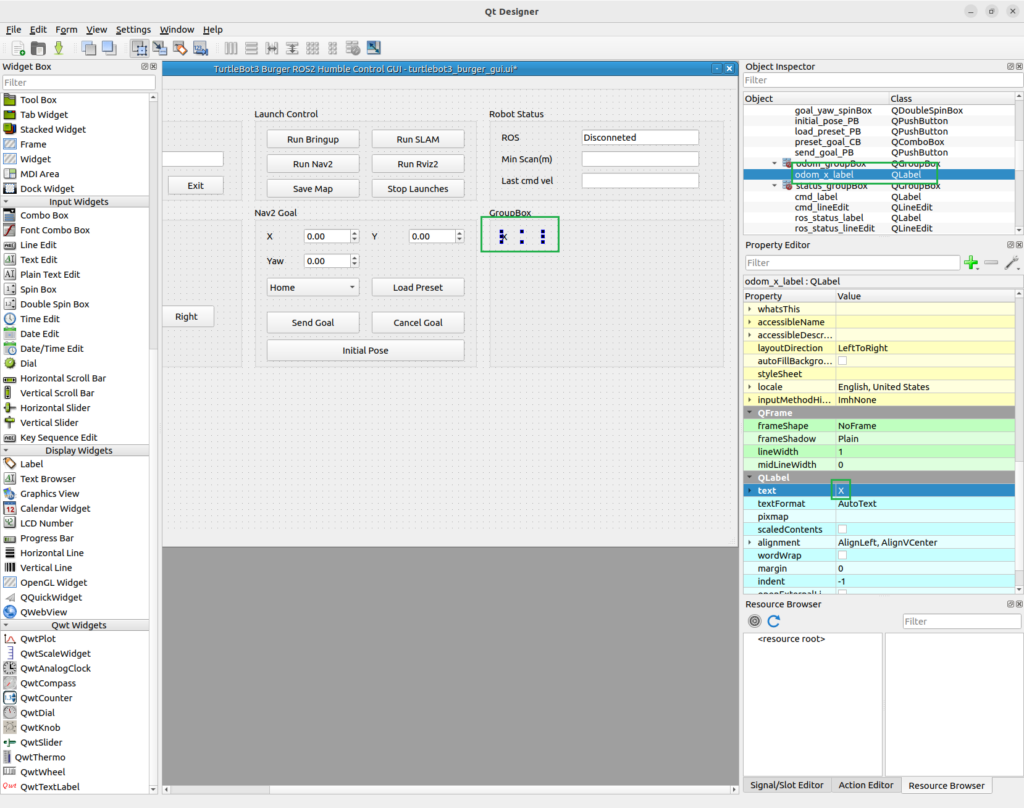Toggle the autoFillBackground property checkbox
Screen dimensions: 1024x808
(842, 361)
